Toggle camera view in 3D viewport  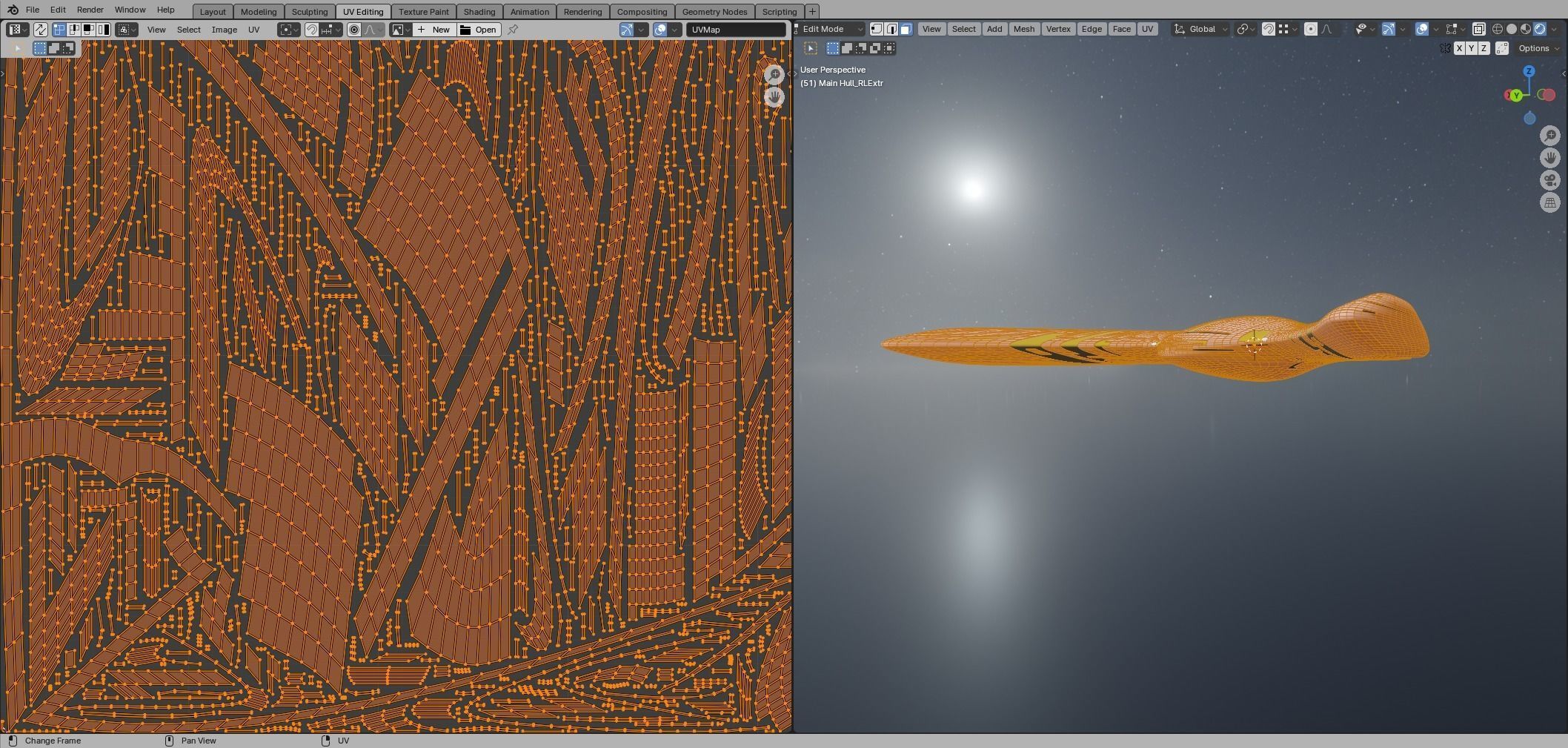pos(1550,180)
